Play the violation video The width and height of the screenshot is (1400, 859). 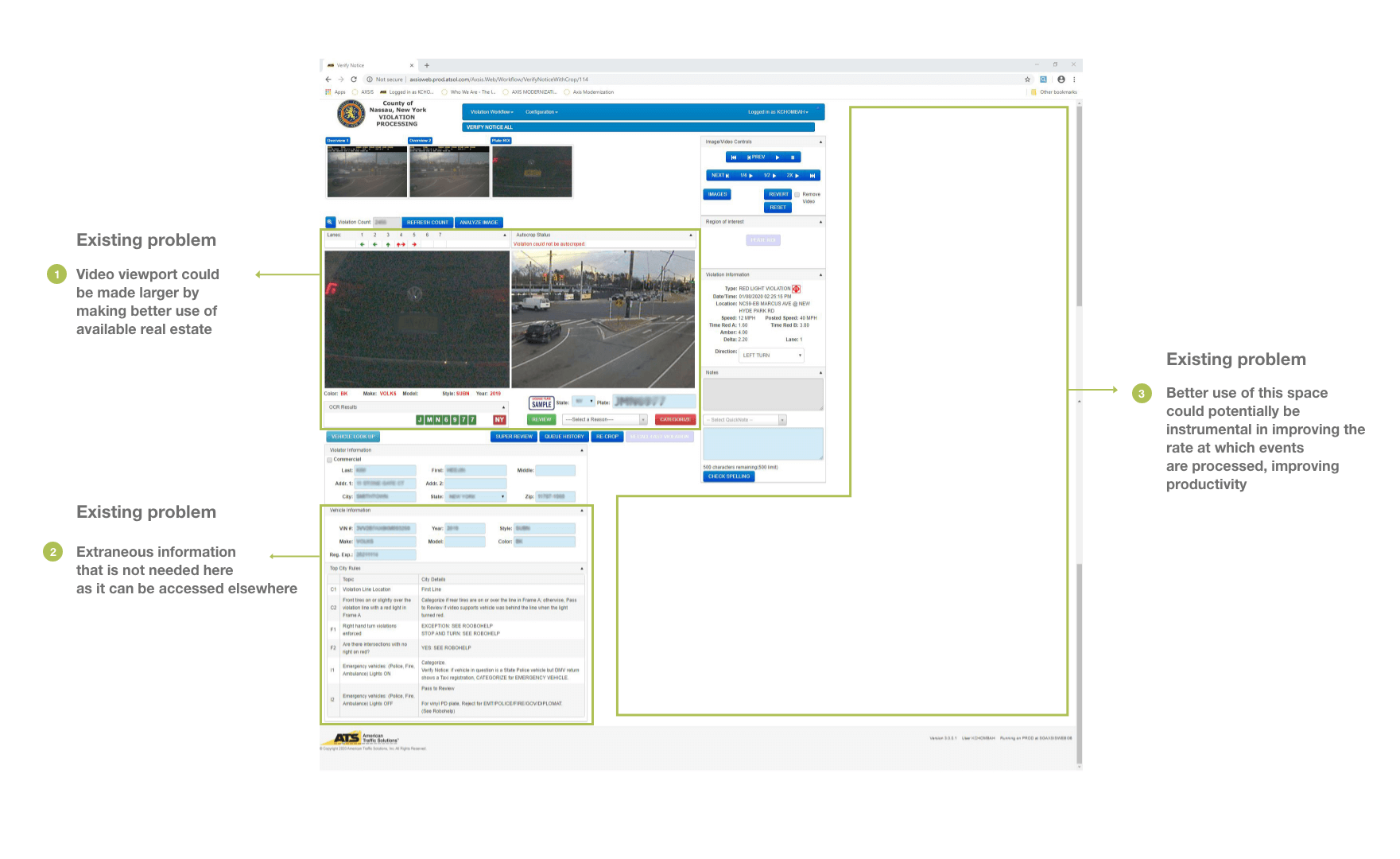(778, 157)
